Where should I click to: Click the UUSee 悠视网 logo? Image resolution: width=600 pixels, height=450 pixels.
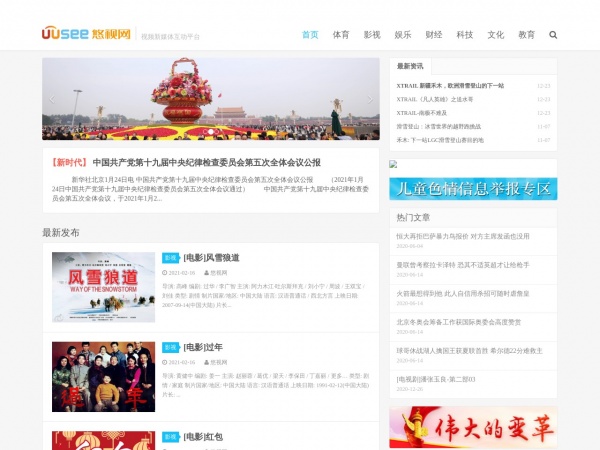click(x=86, y=33)
